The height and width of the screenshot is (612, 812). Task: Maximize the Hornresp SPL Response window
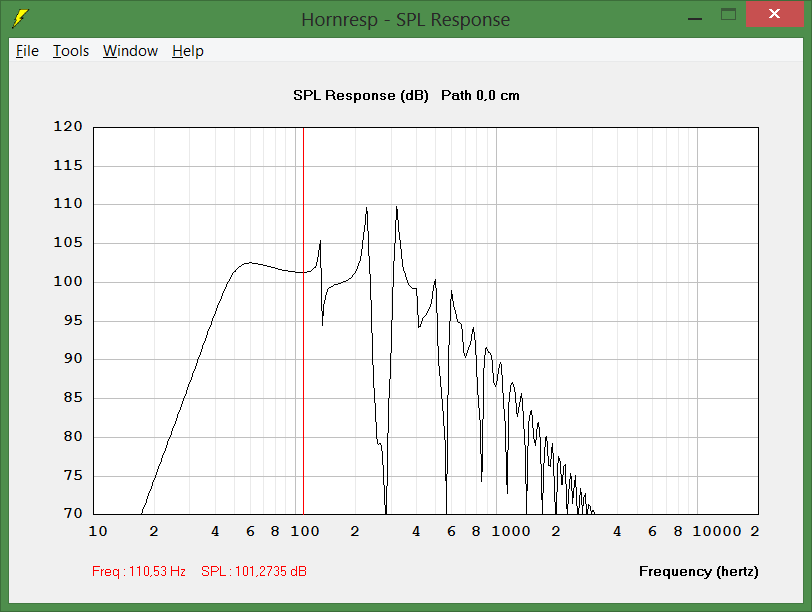click(729, 14)
